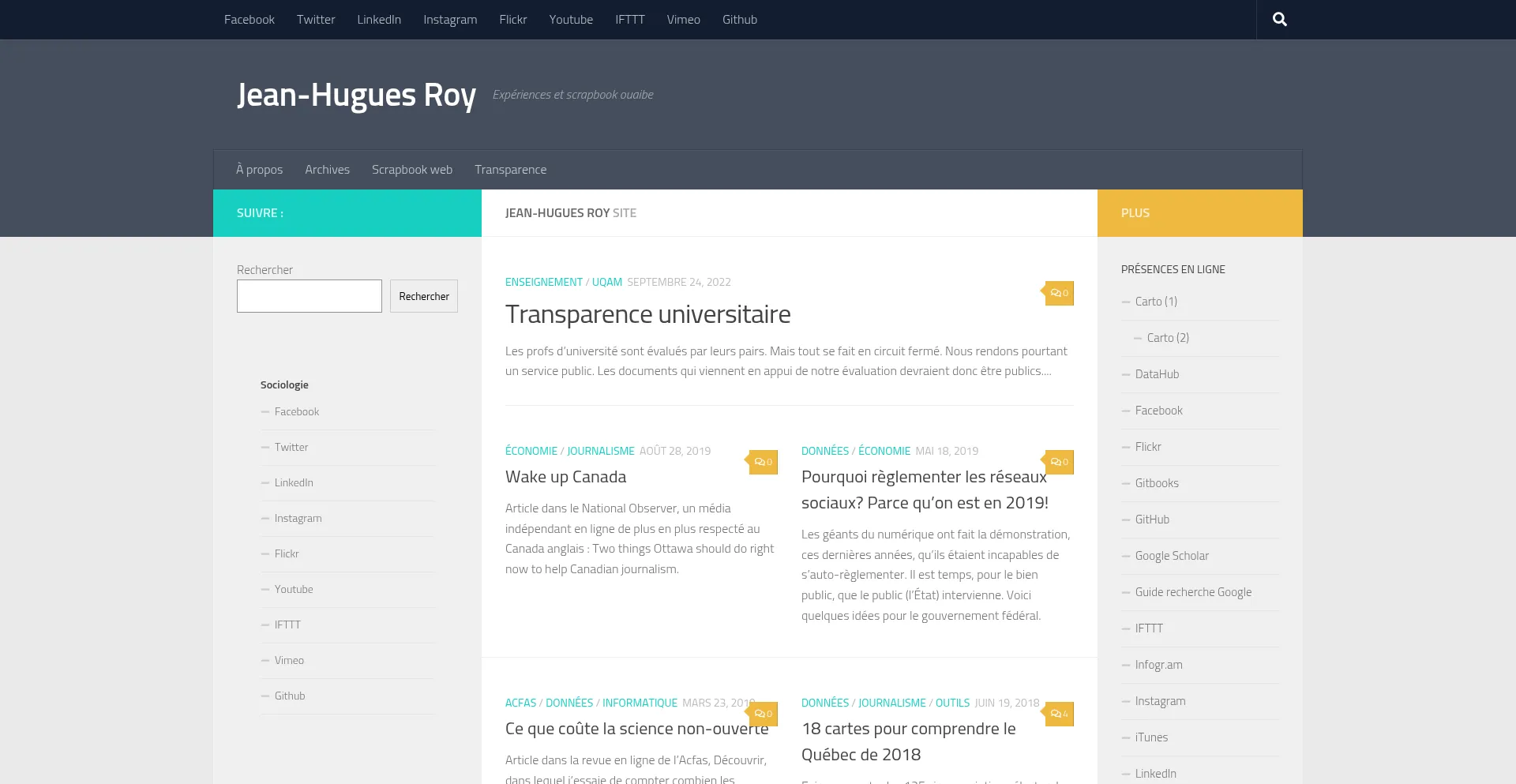This screenshot has width=1516, height=784.
Task: Select Transparence in main navigation
Action: coord(510,170)
